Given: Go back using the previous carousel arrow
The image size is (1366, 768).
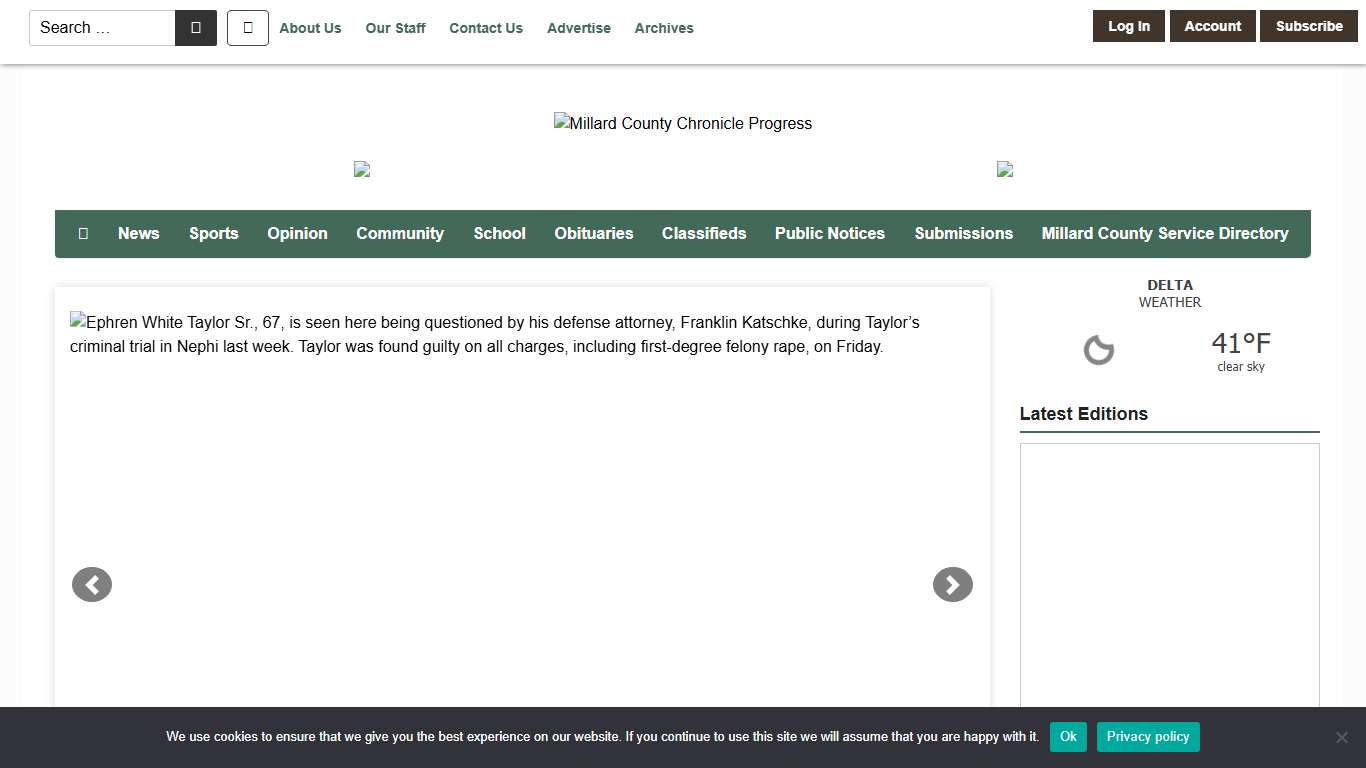Looking at the screenshot, I should tap(91, 584).
